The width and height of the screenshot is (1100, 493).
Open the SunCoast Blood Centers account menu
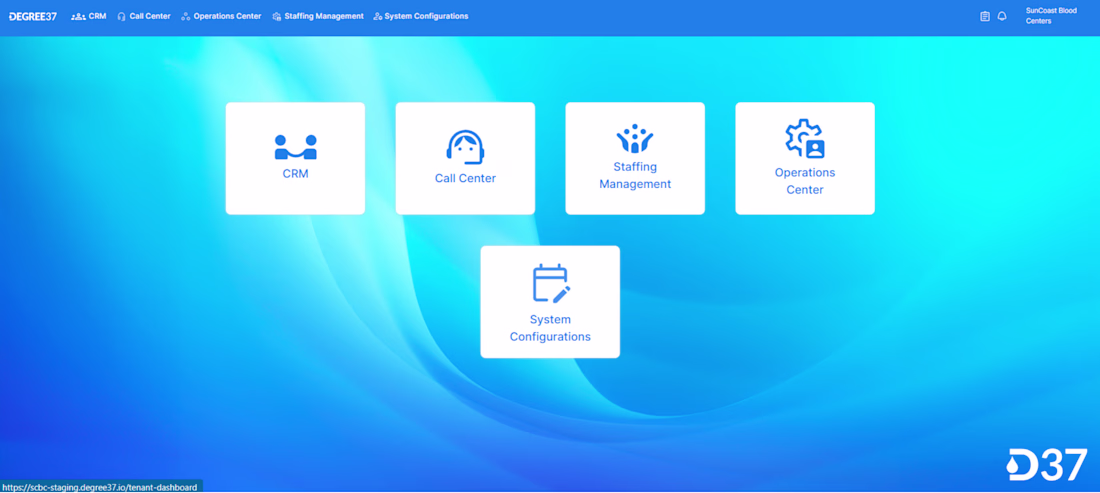1051,16
